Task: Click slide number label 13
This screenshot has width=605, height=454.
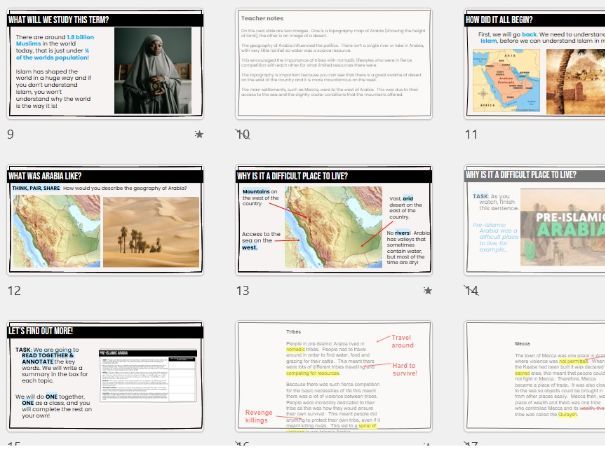Action: pyautogui.click(x=243, y=290)
